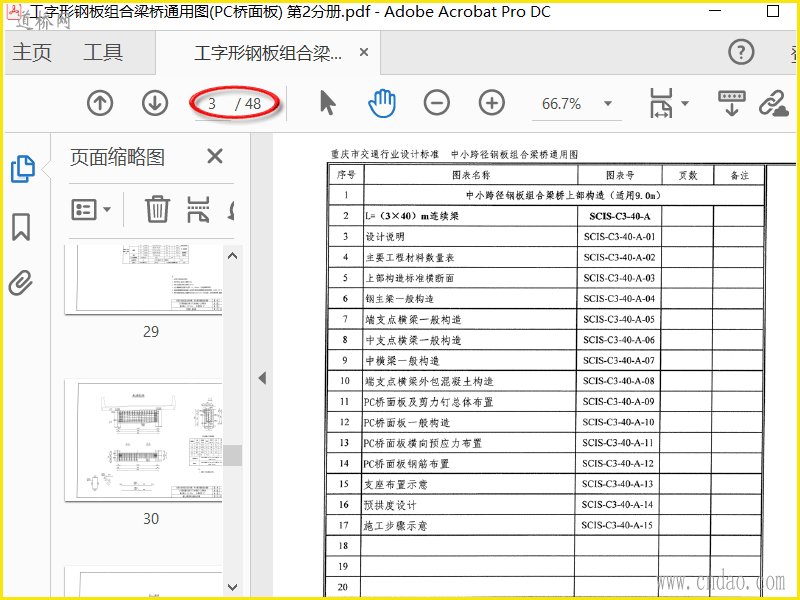Image resolution: width=800 pixels, height=600 pixels.
Task: Go to previous page with up arrow
Action: click(100, 103)
